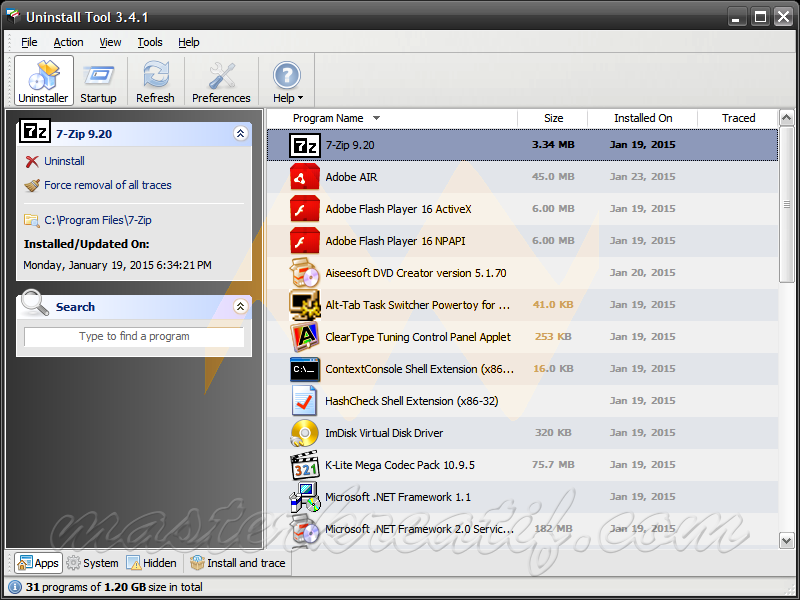
Task: Click the 320 KB size value
Action: [553, 433]
